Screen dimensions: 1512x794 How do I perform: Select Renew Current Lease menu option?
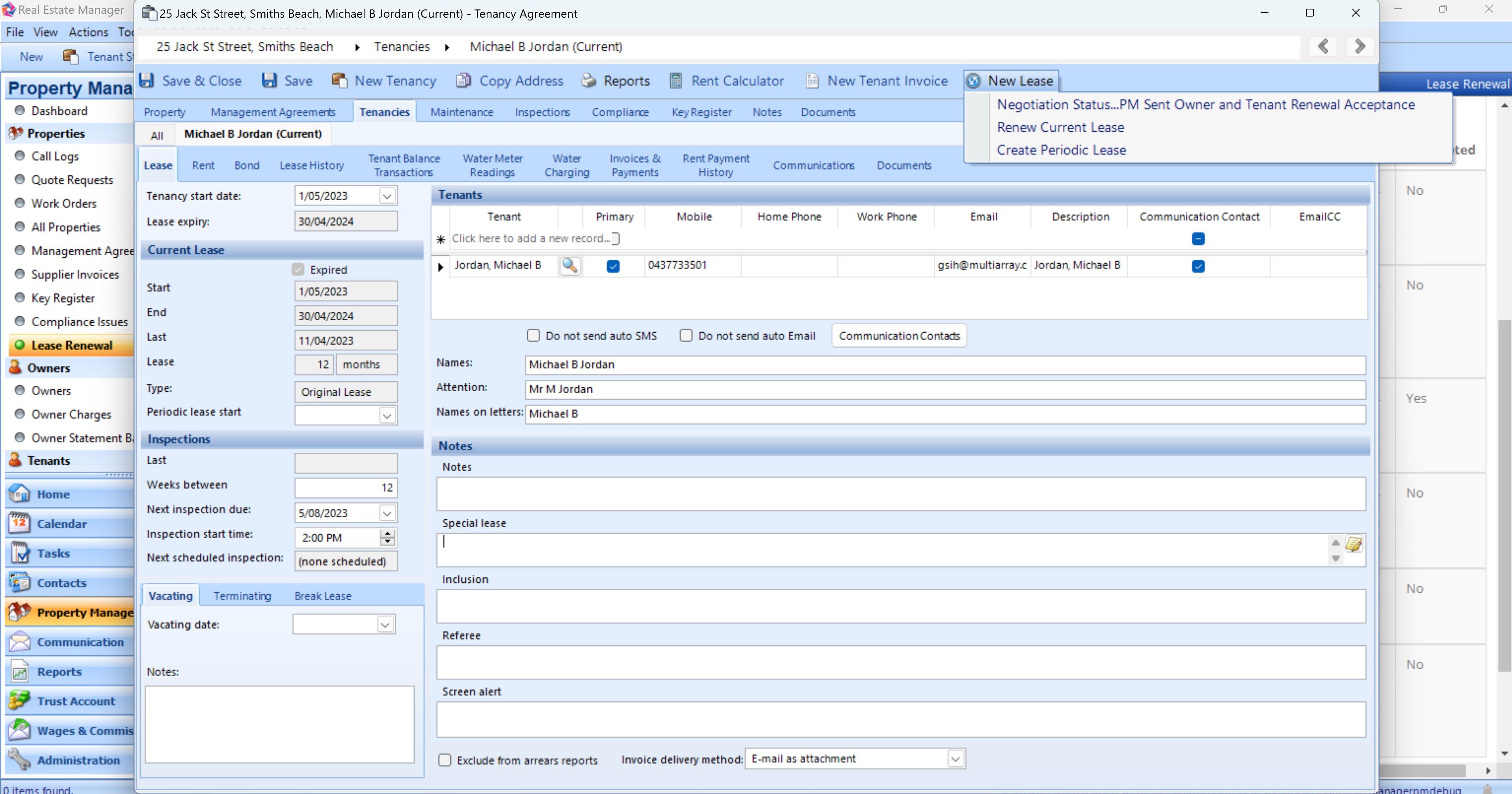(x=1060, y=127)
